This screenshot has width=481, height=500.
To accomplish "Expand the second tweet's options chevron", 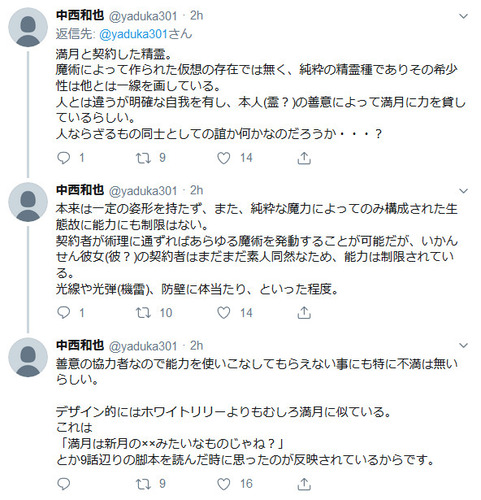I will pos(463,191).
